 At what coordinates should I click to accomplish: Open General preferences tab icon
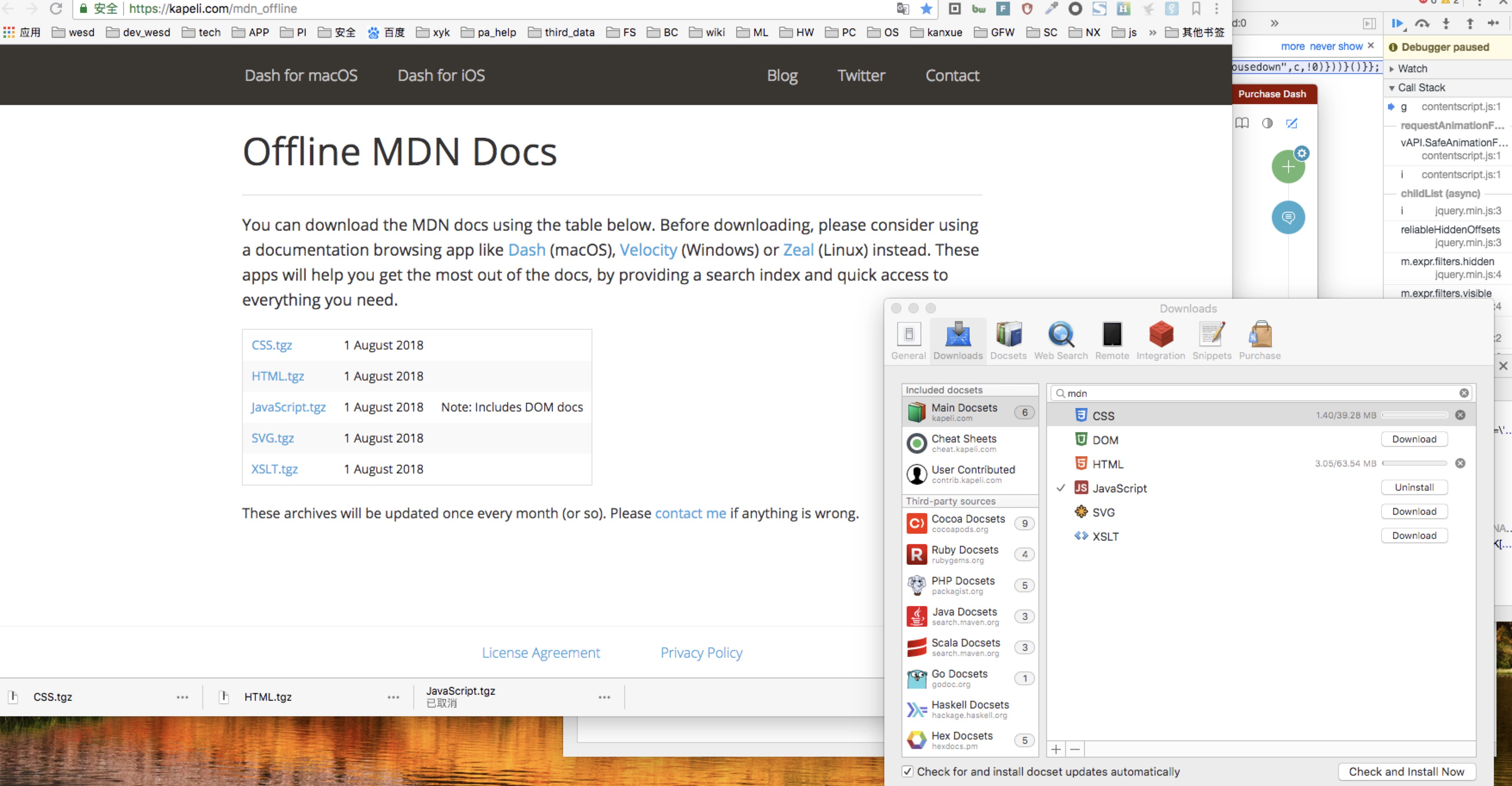908,334
